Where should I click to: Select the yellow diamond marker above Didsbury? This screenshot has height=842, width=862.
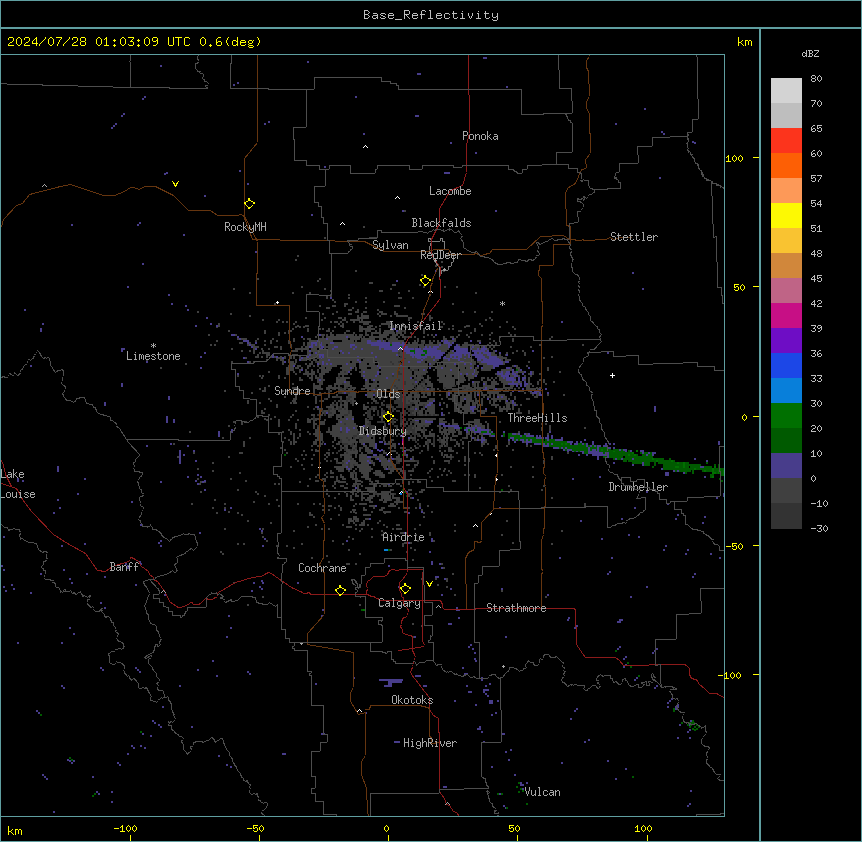click(388, 417)
